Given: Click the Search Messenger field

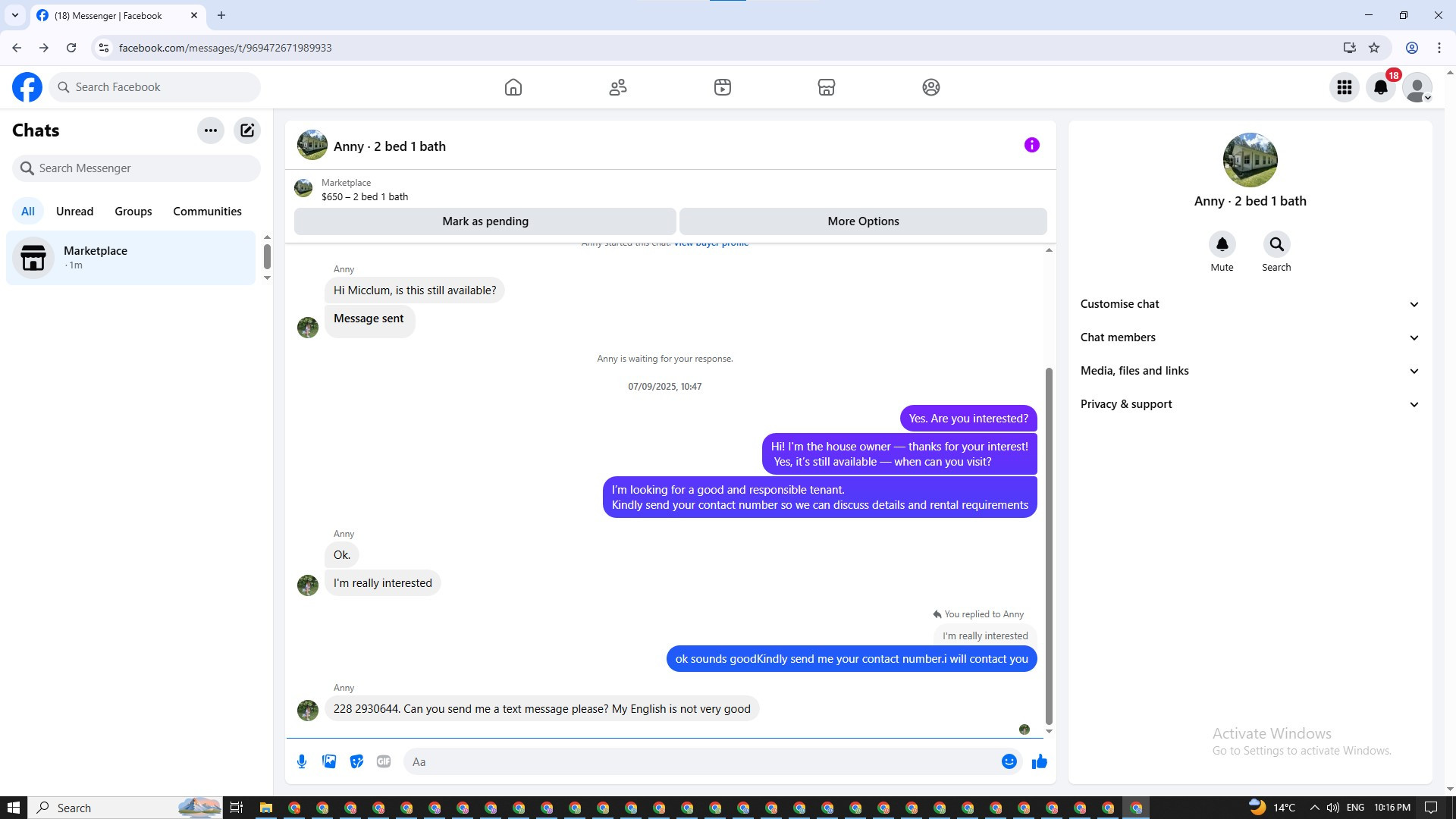Looking at the screenshot, I should tap(136, 168).
